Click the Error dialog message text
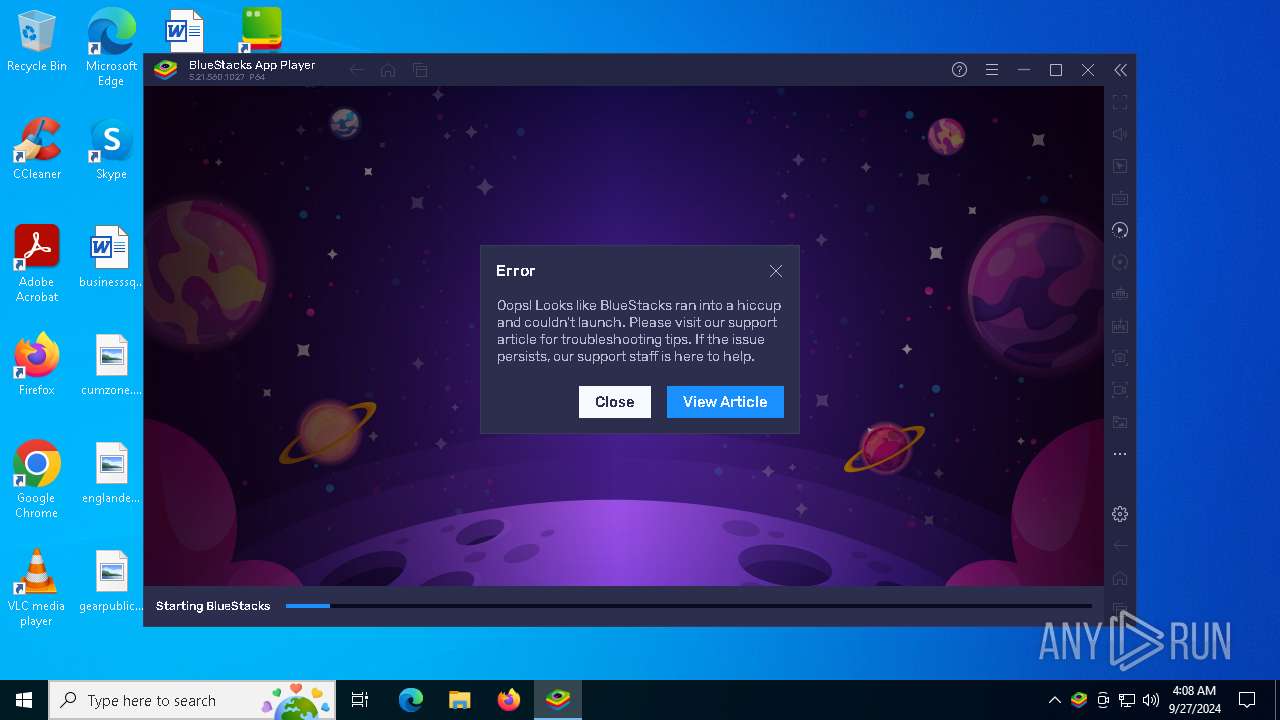The image size is (1280, 720). [x=639, y=331]
